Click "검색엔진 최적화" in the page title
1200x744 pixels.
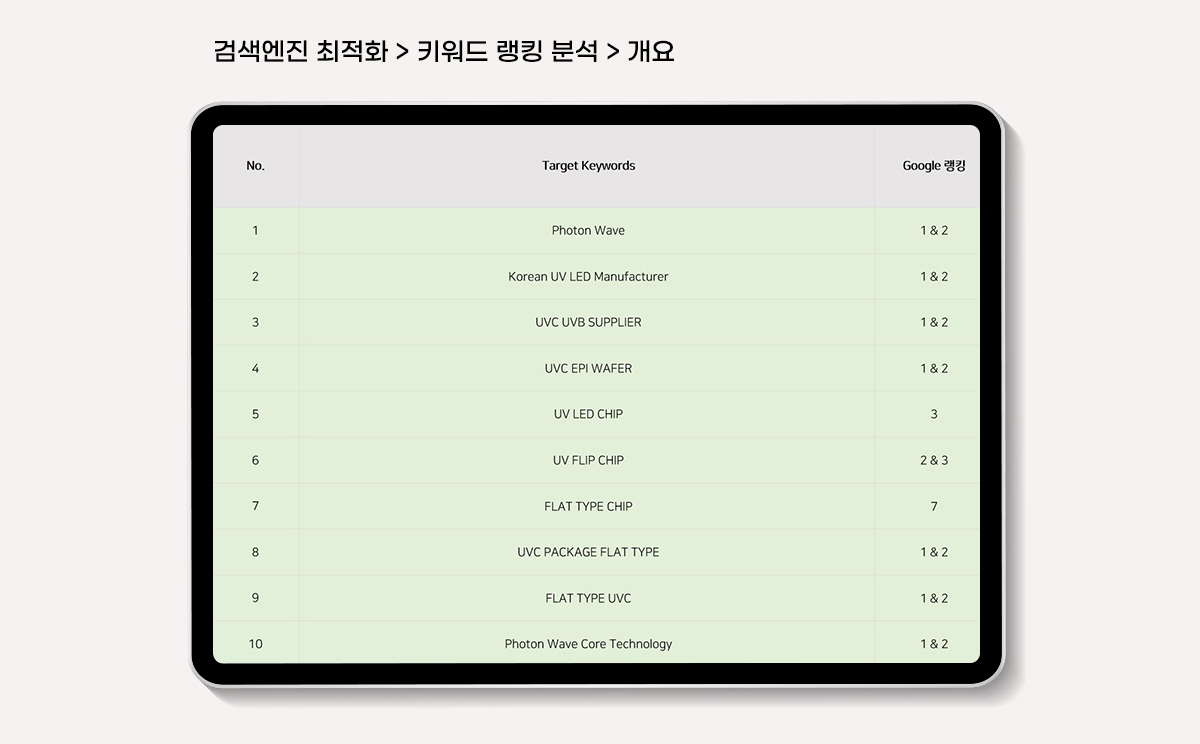pos(300,51)
